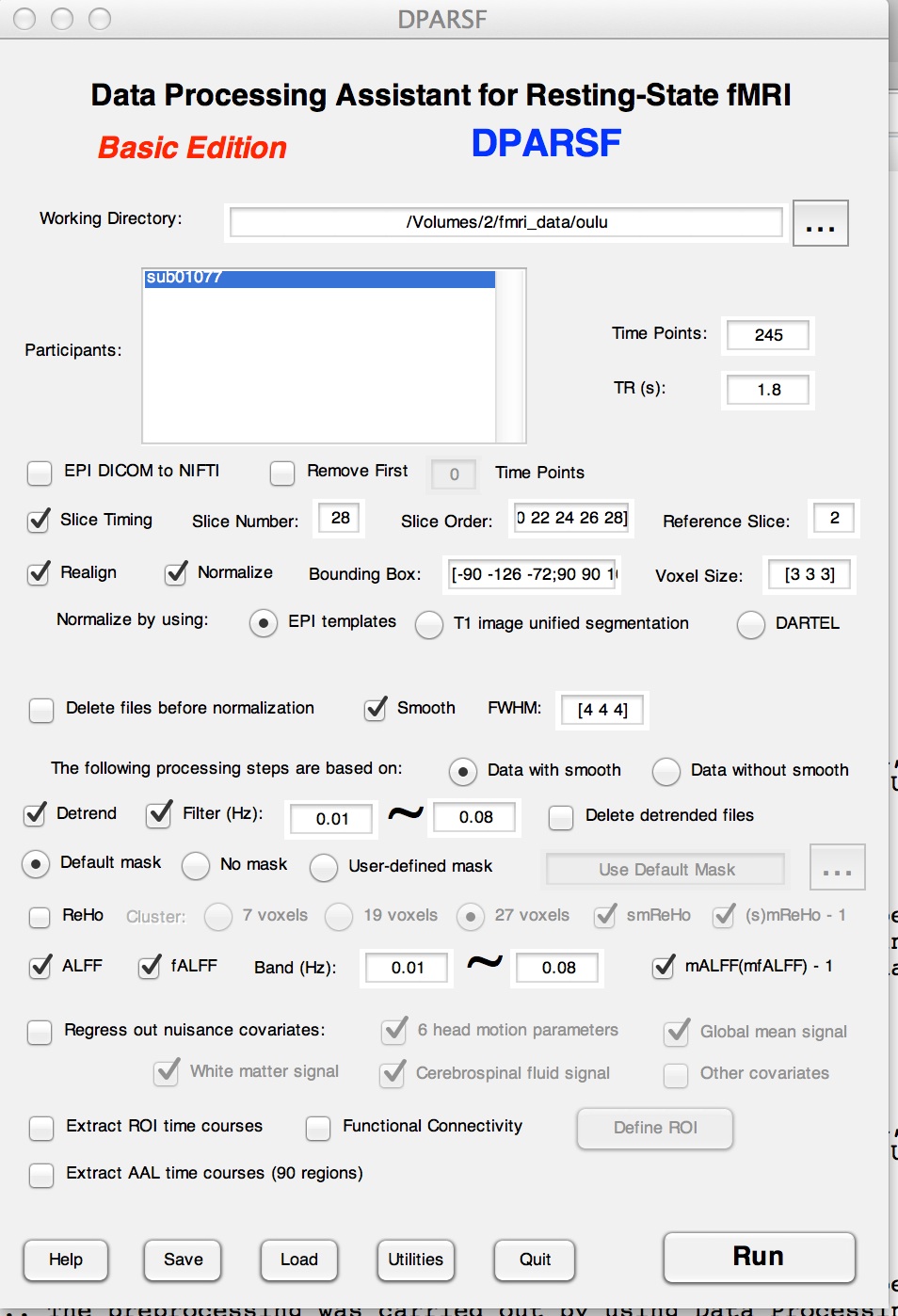
Task: Toggle the fALFF checkbox
Action: click(x=150, y=967)
